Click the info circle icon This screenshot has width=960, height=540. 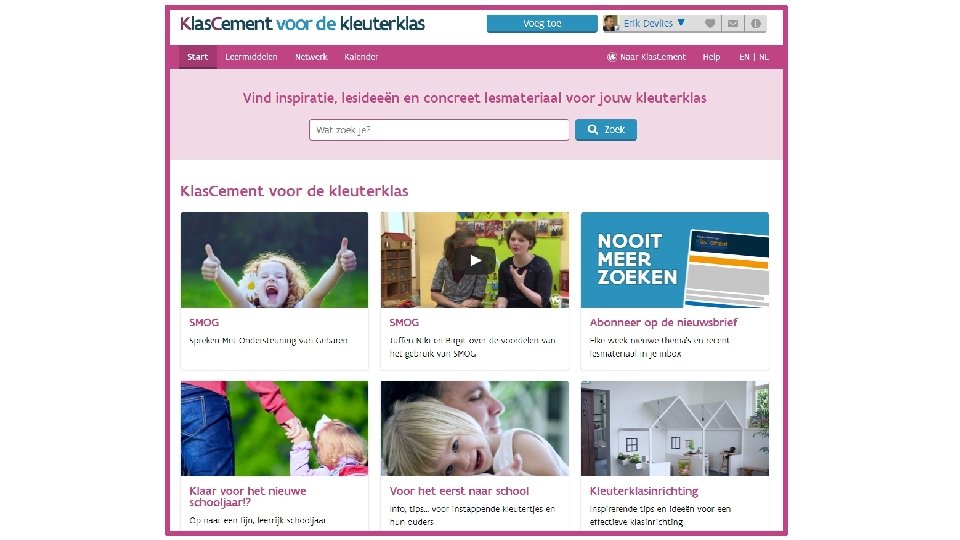coord(756,23)
